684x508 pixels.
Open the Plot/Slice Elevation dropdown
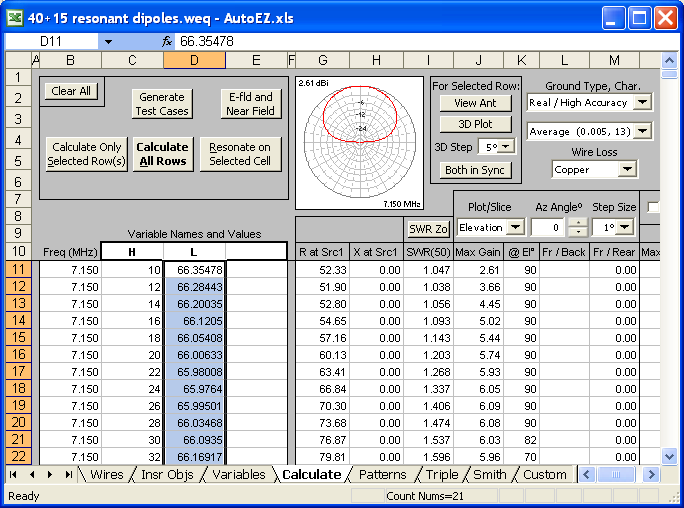[516, 227]
